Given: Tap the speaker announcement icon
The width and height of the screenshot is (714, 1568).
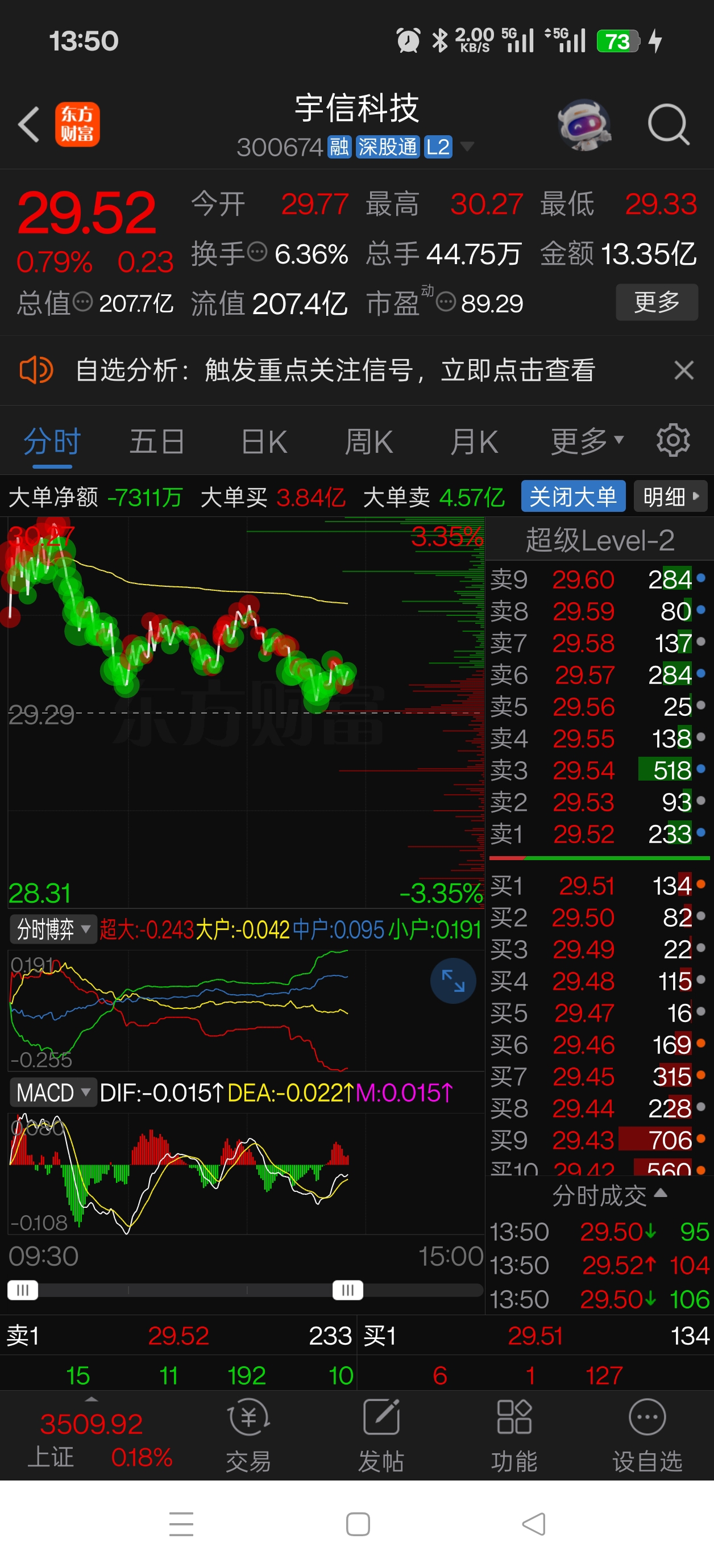Looking at the screenshot, I should (36, 369).
